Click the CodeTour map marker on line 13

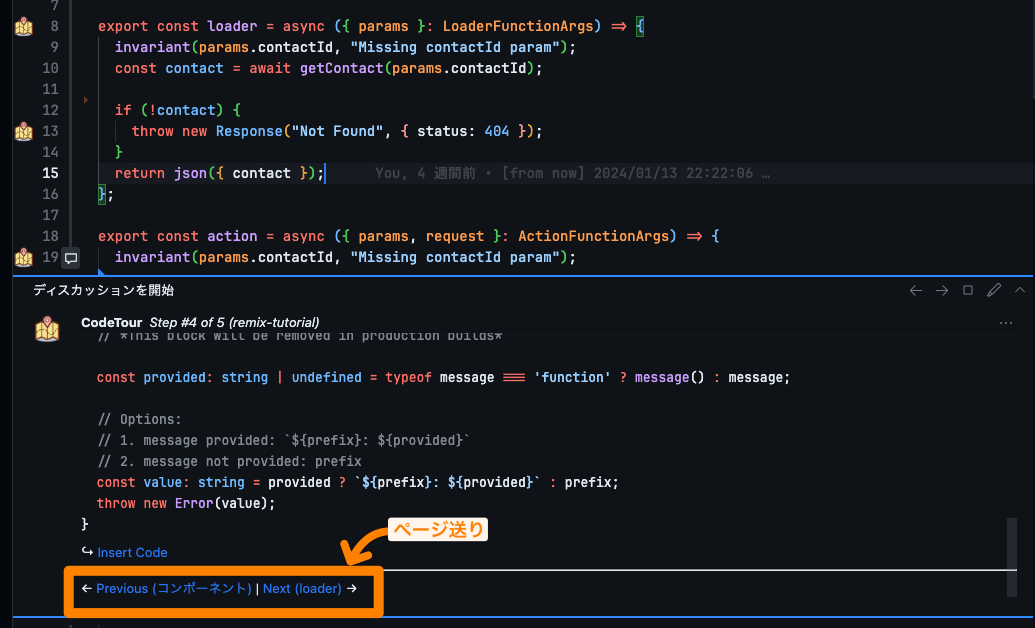point(24,131)
